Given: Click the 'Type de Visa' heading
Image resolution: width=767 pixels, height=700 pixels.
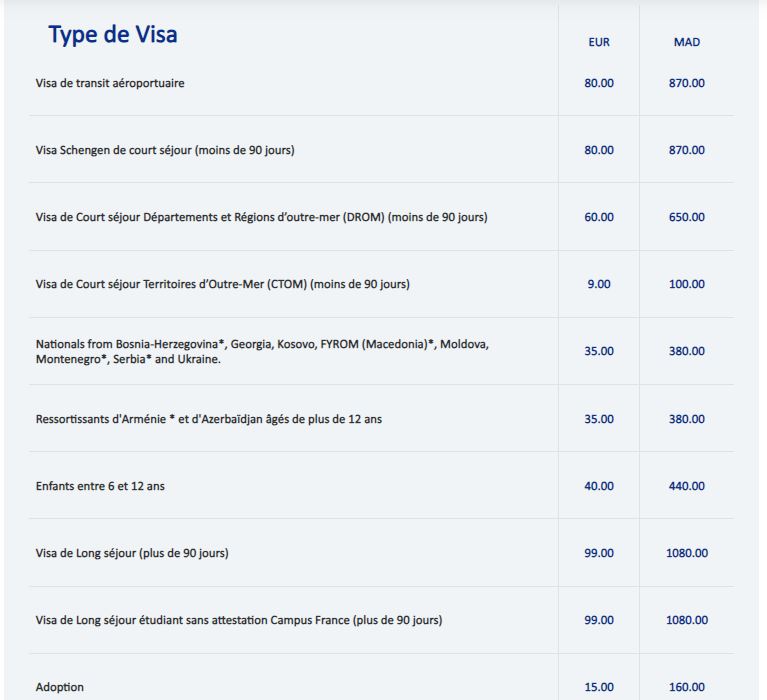Looking at the screenshot, I should point(113,36).
